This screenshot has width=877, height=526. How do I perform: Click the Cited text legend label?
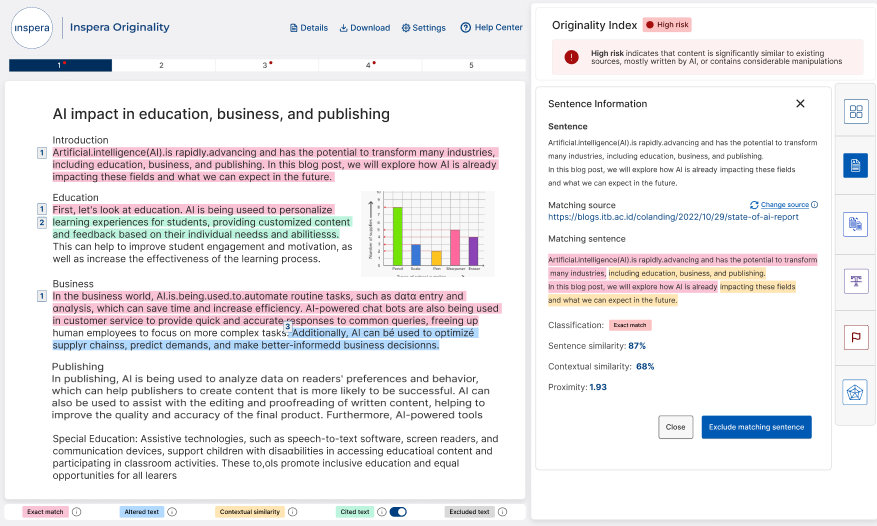[355, 511]
